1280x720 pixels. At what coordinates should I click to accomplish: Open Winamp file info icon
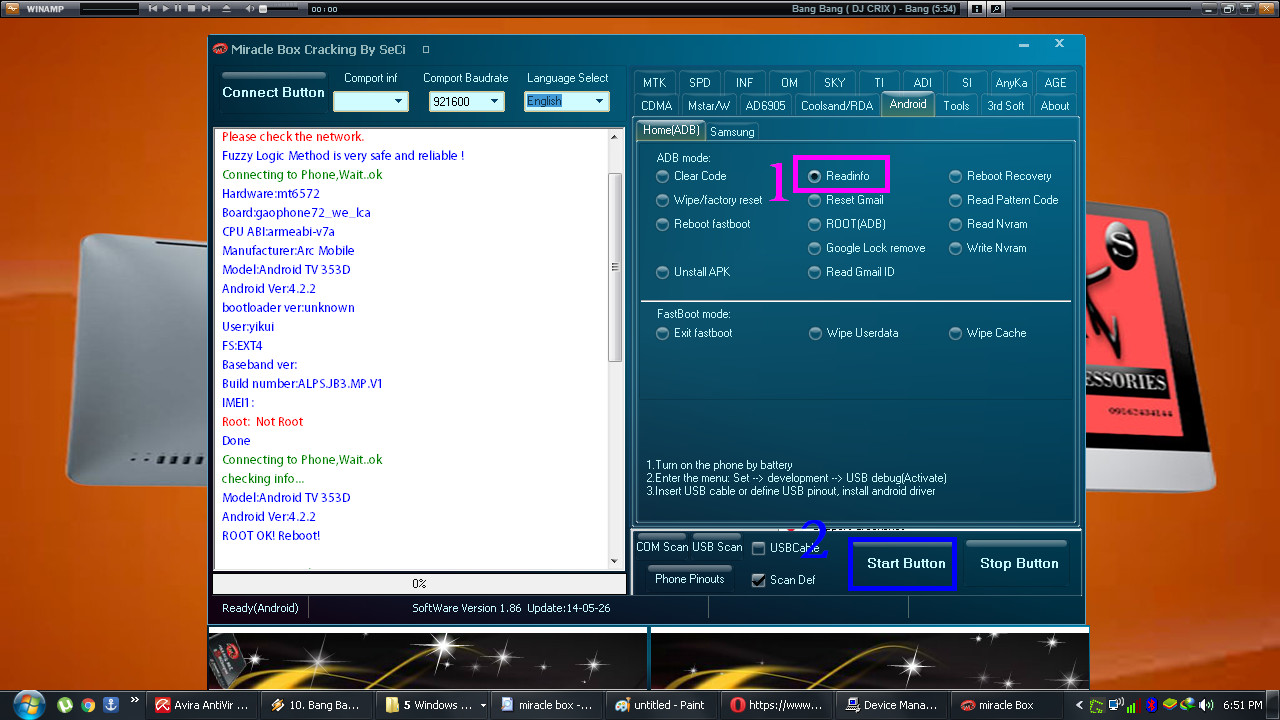pyautogui.click(x=977, y=8)
